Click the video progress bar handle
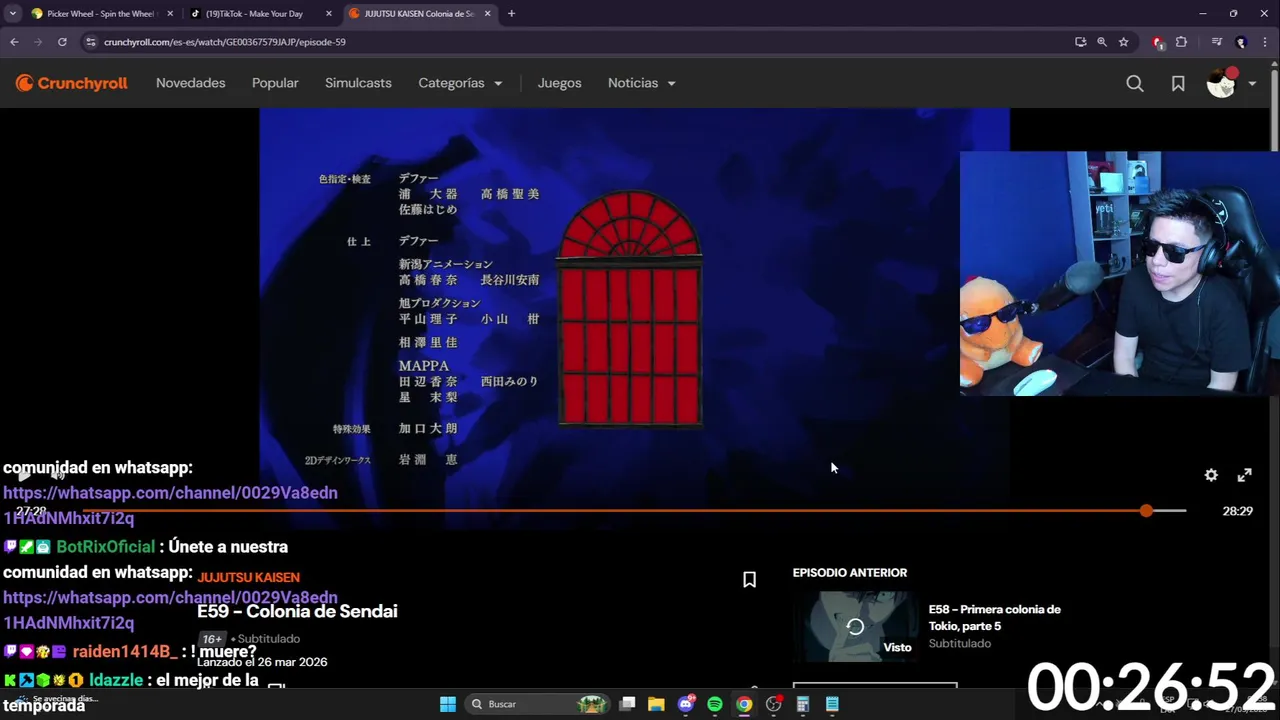Image resolution: width=1280 pixels, height=720 pixels. (1146, 511)
